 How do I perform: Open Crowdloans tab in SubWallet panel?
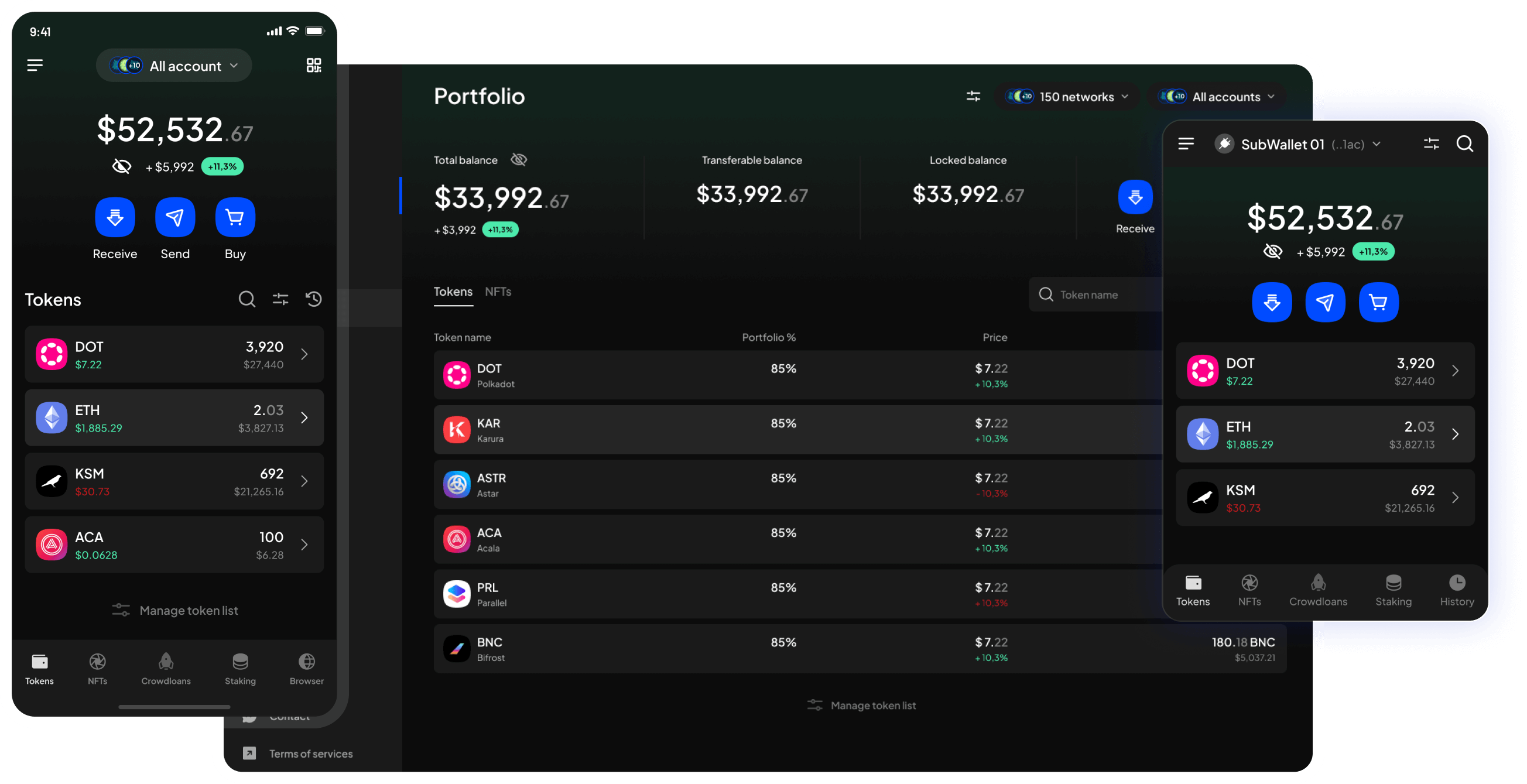tap(1319, 591)
